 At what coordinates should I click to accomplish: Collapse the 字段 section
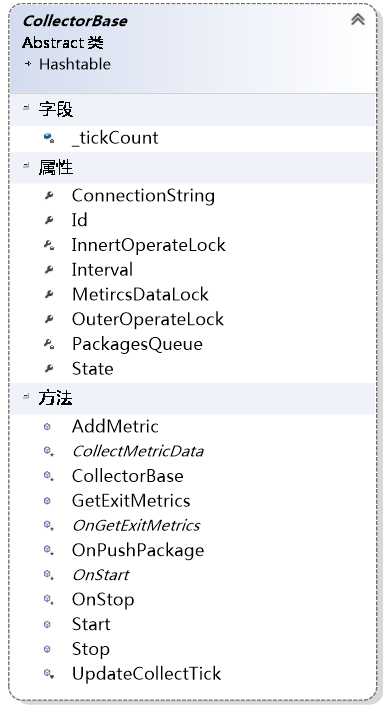tap(26, 107)
